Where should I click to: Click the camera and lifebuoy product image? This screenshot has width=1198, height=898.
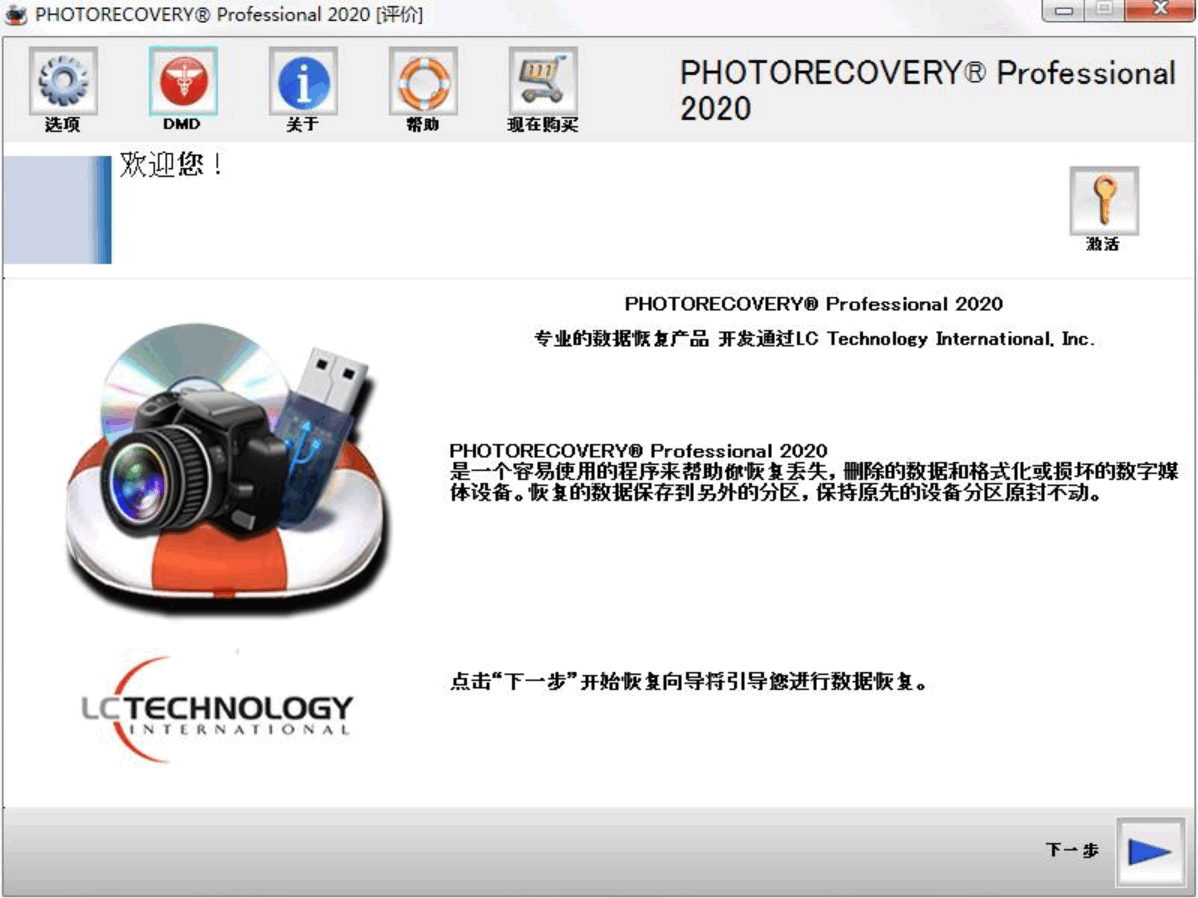pos(227,468)
